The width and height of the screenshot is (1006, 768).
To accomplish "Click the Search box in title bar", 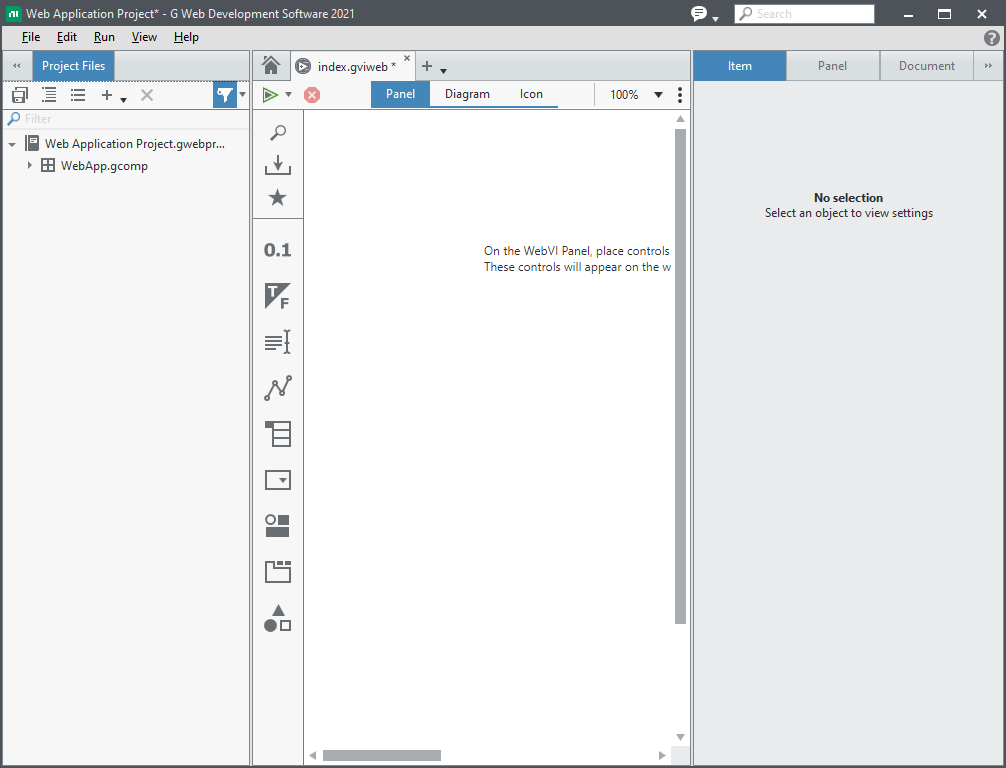I will (x=804, y=13).
